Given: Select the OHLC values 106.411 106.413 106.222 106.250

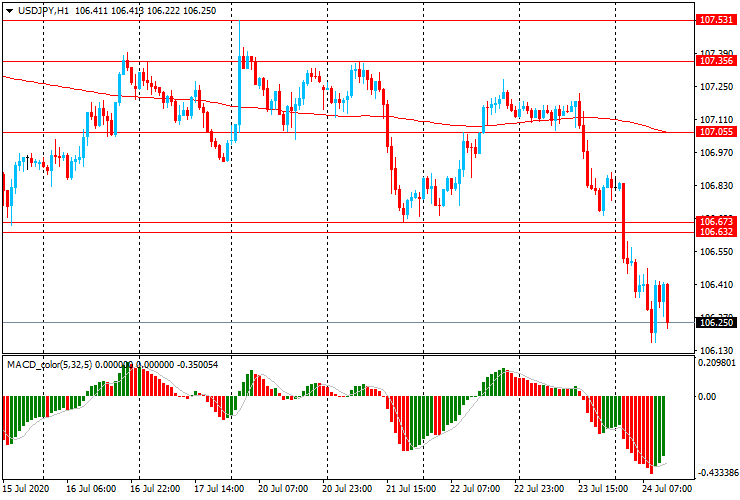Looking at the screenshot, I should coord(145,10).
